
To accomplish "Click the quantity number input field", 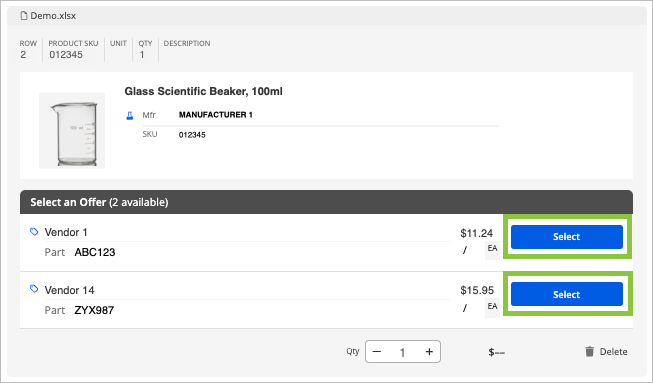I will (402, 352).
